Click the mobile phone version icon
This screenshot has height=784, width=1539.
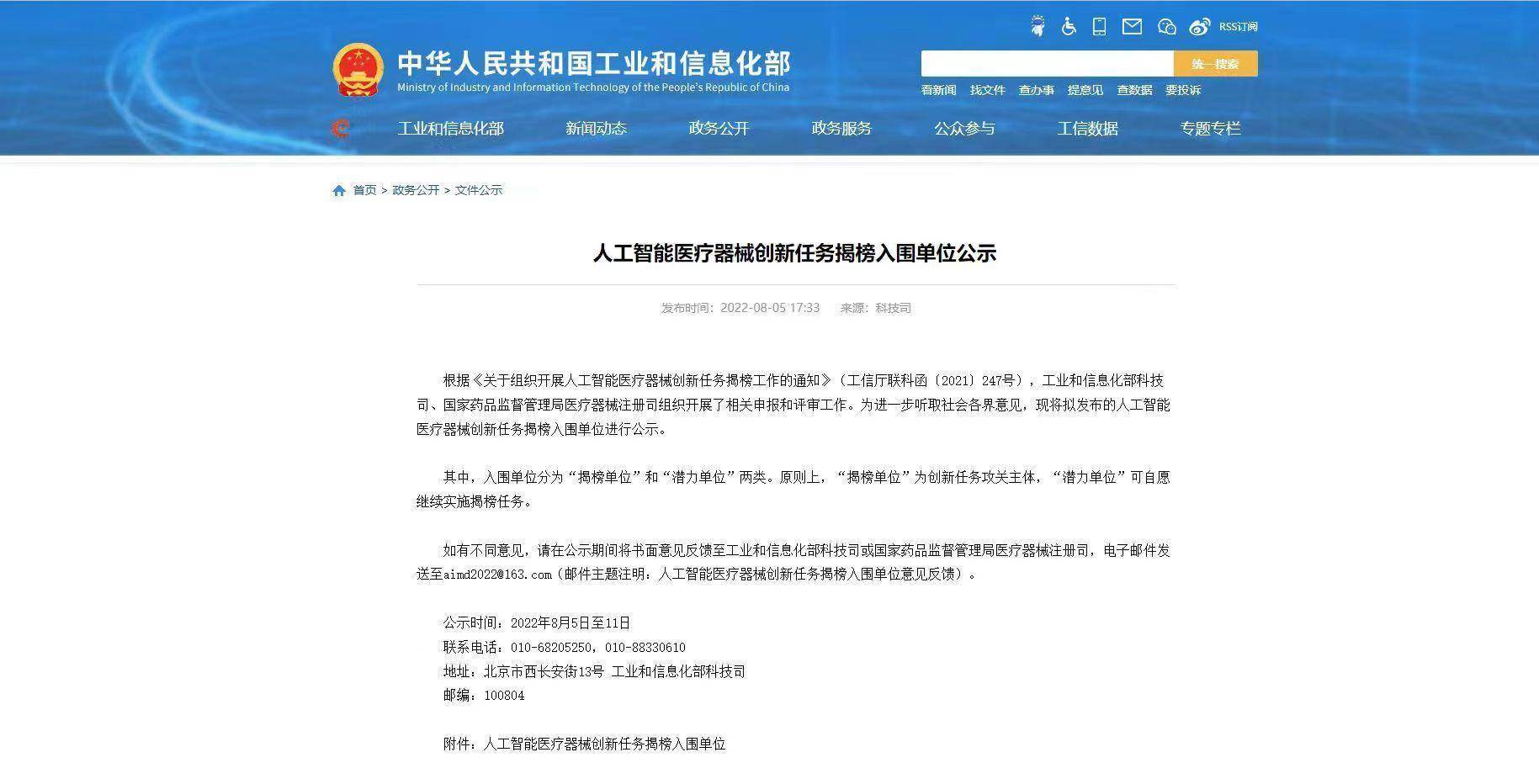(x=1099, y=27)
